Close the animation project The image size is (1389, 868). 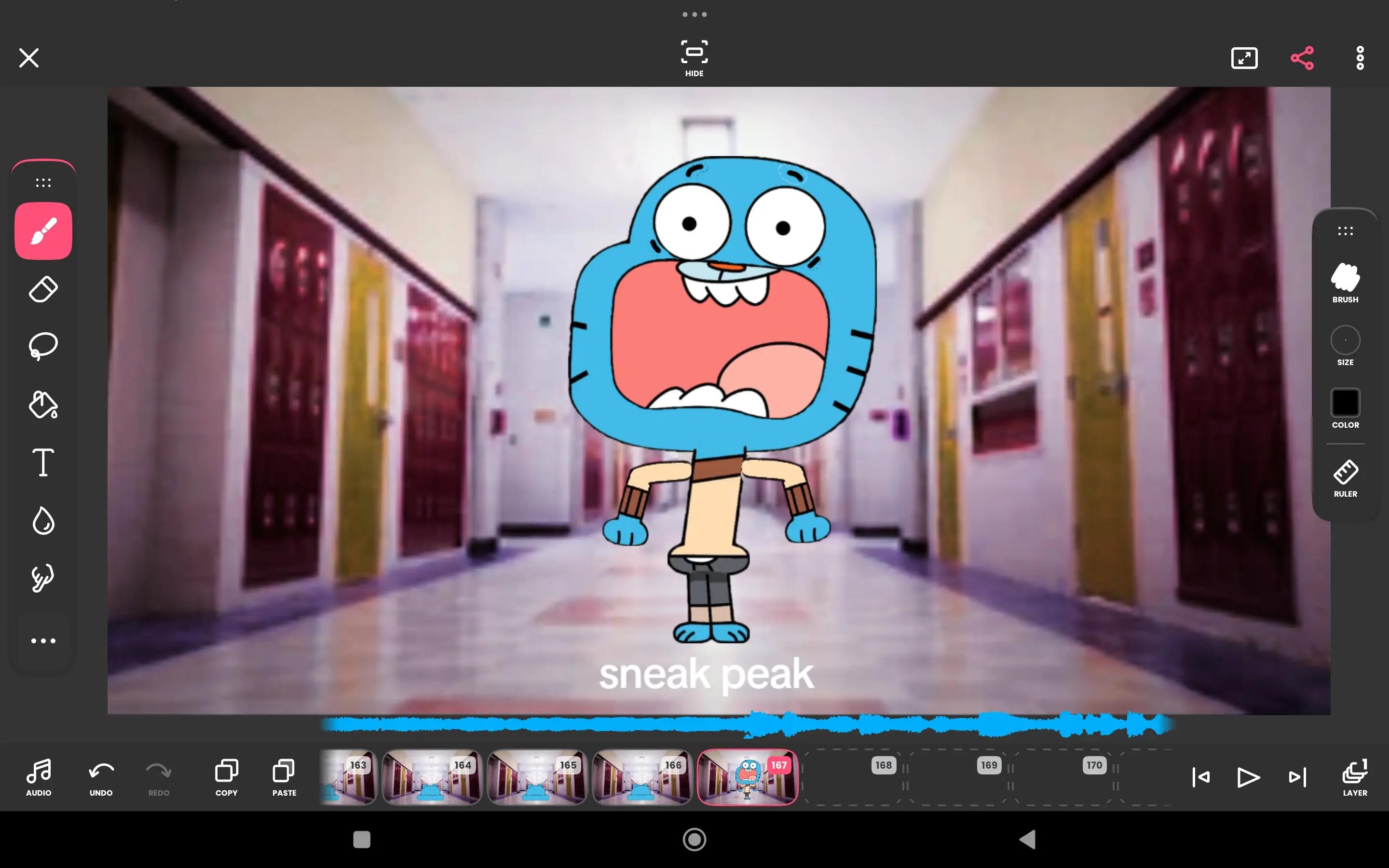pyautogui.click(x=29, y=58)
